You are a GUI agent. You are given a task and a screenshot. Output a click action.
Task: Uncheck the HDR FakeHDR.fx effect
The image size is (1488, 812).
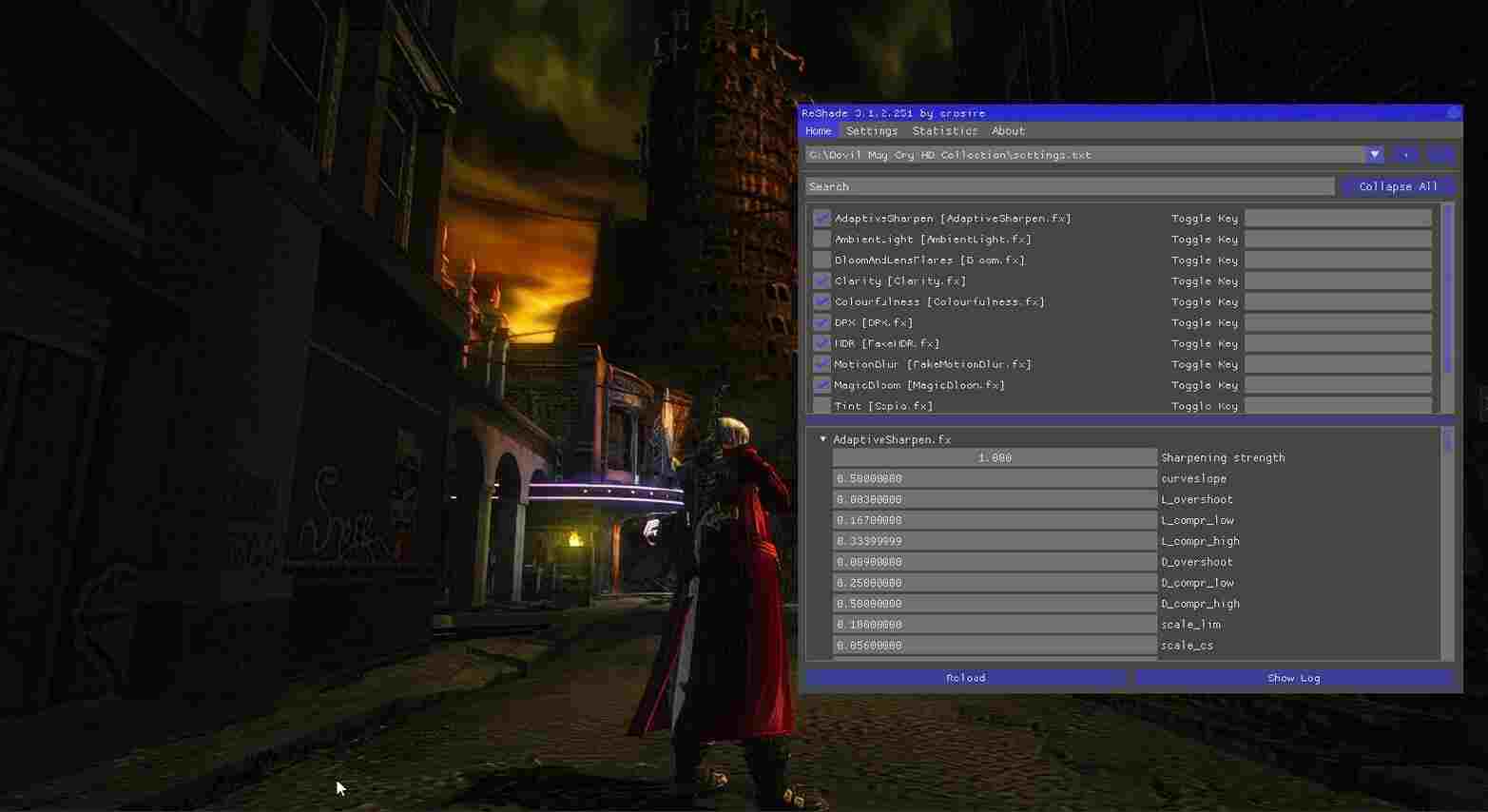tap(822, 344)
